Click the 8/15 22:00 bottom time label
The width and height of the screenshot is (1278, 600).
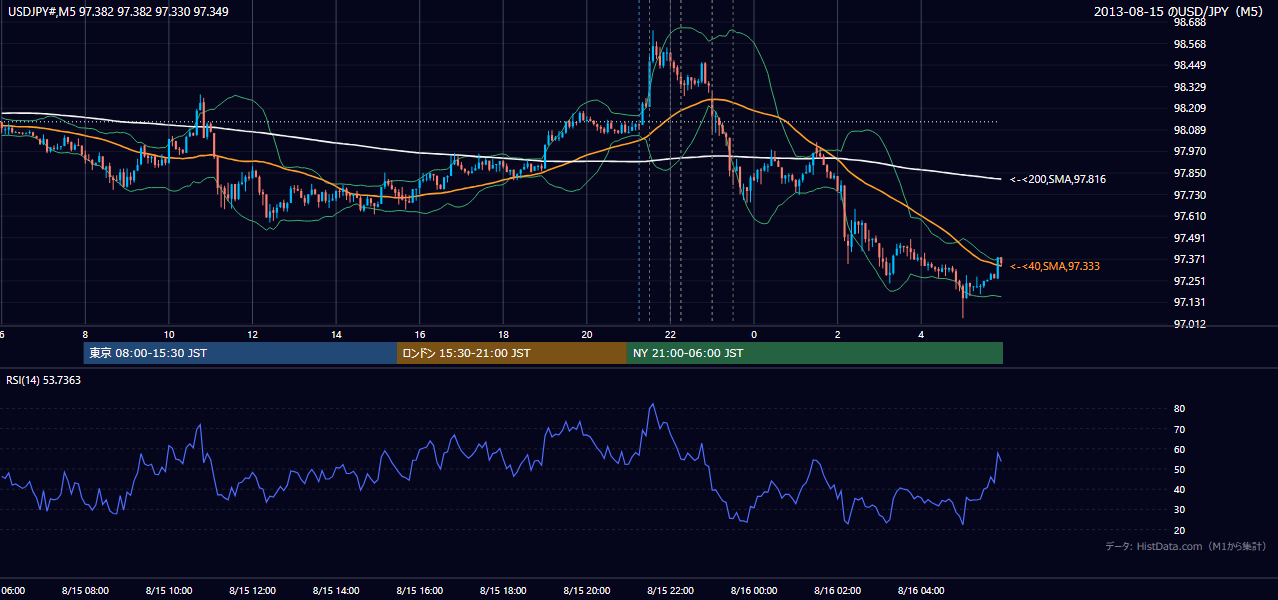[670, 591]
